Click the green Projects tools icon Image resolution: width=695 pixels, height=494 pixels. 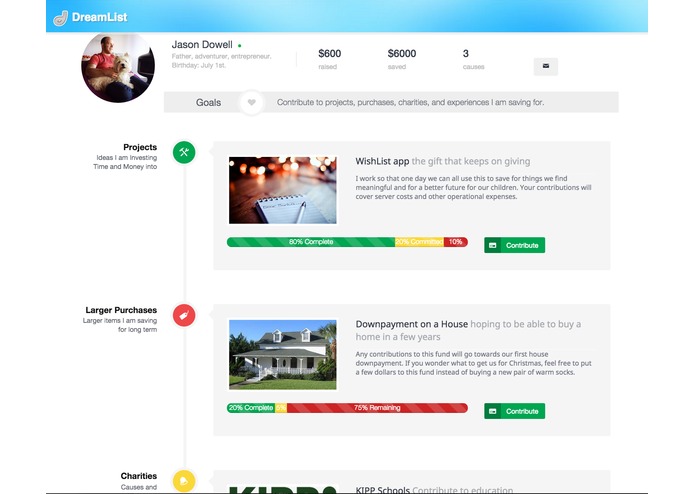(184, 152)
